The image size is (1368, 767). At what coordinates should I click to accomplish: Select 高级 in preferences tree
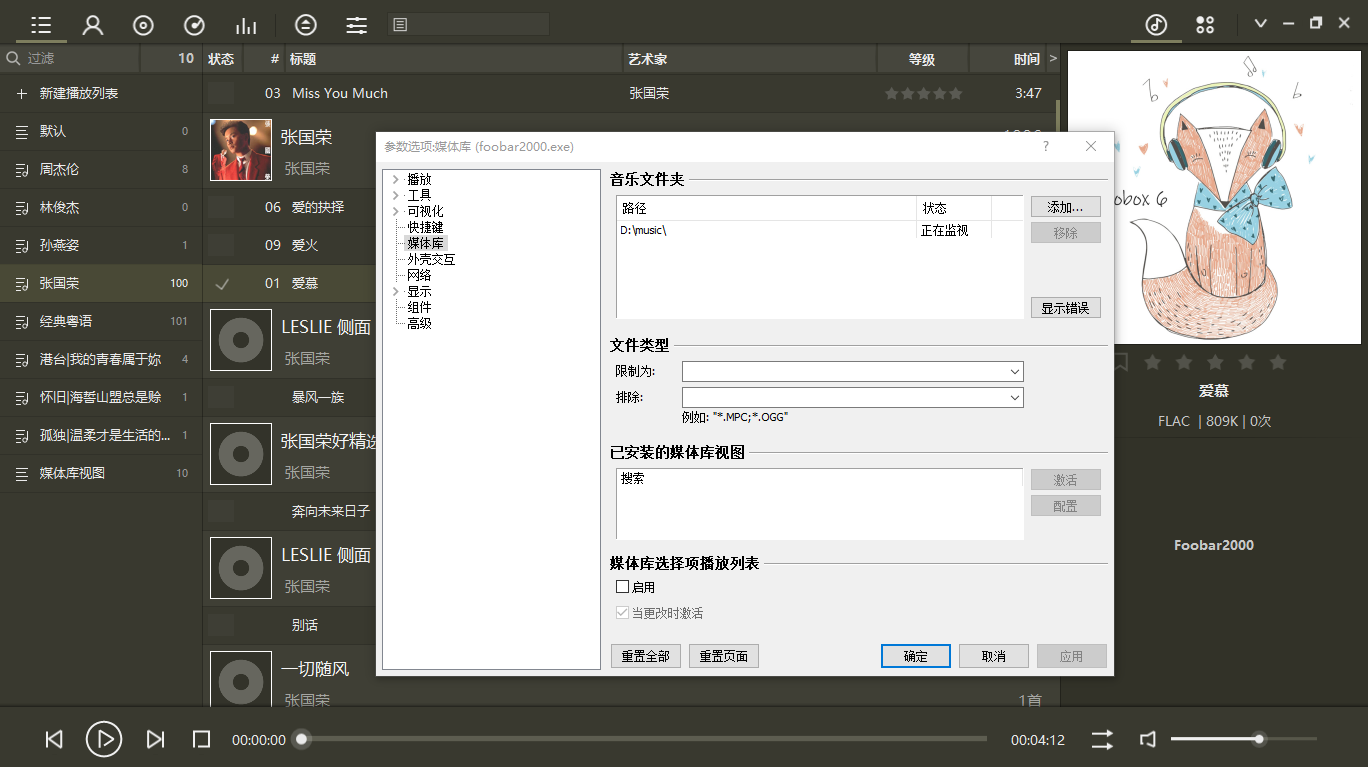coord(419,323)
